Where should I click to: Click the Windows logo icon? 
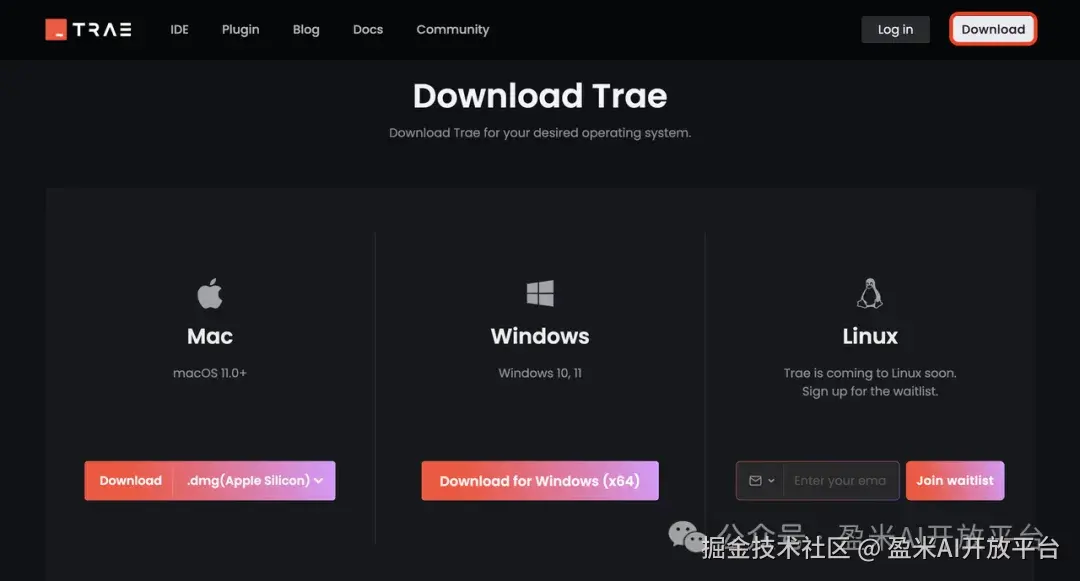pyautogui.click(x=540, y=293)
